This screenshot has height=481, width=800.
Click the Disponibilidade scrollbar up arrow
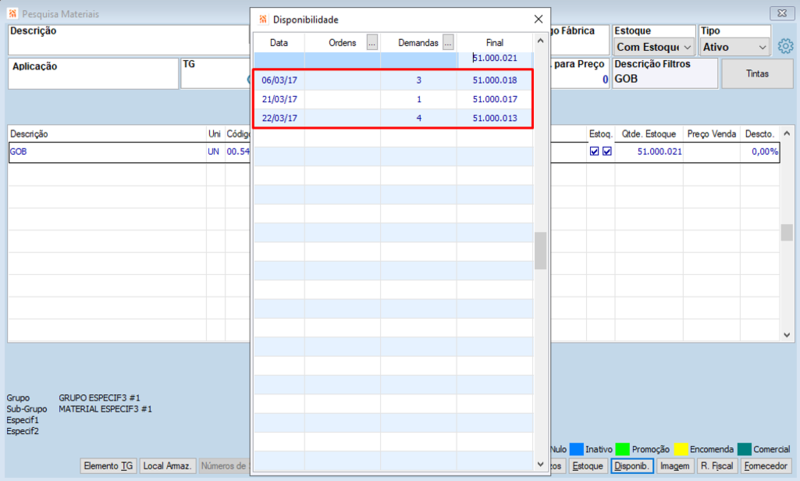point(540,41)
